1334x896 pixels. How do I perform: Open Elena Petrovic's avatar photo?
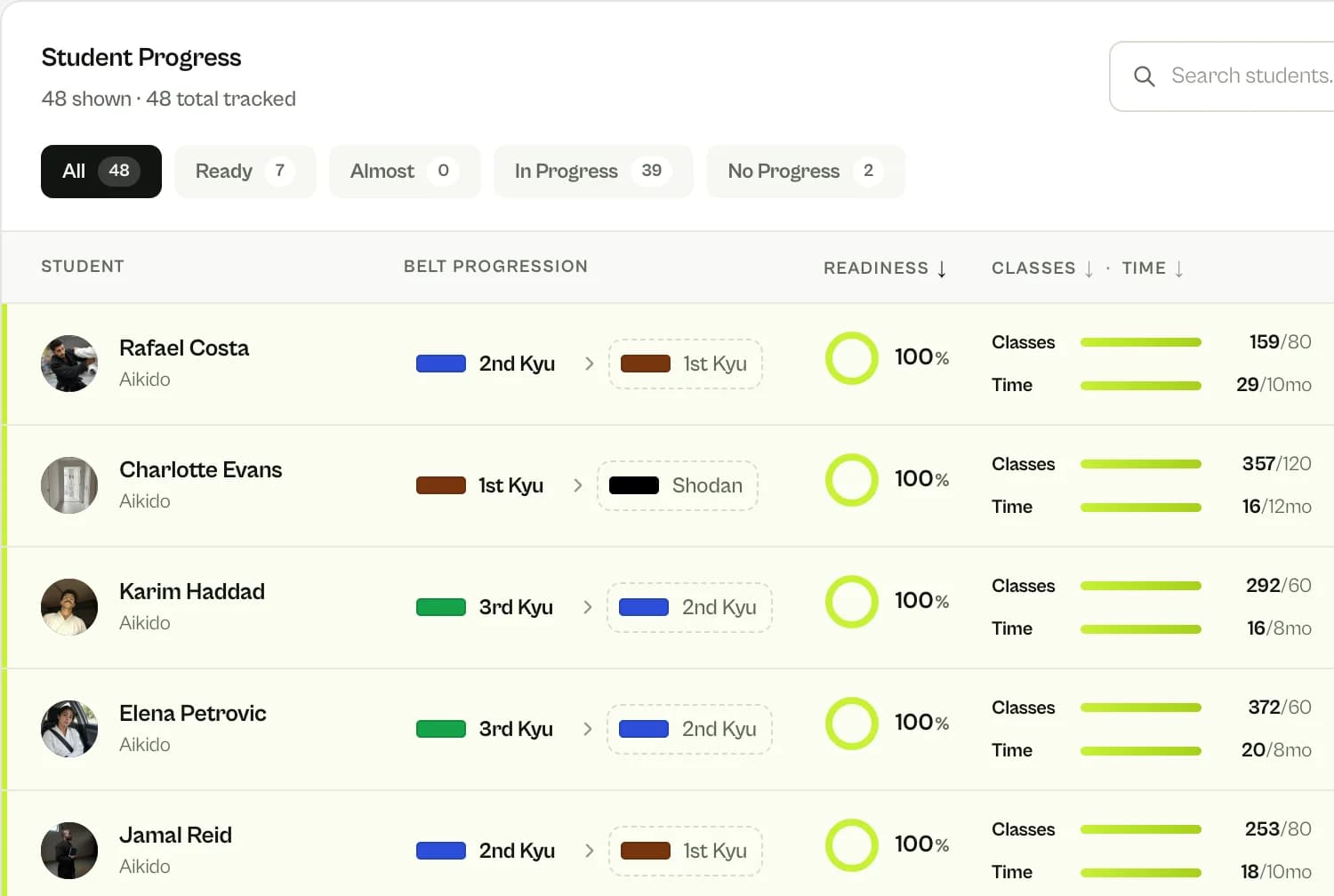(69, 729)
